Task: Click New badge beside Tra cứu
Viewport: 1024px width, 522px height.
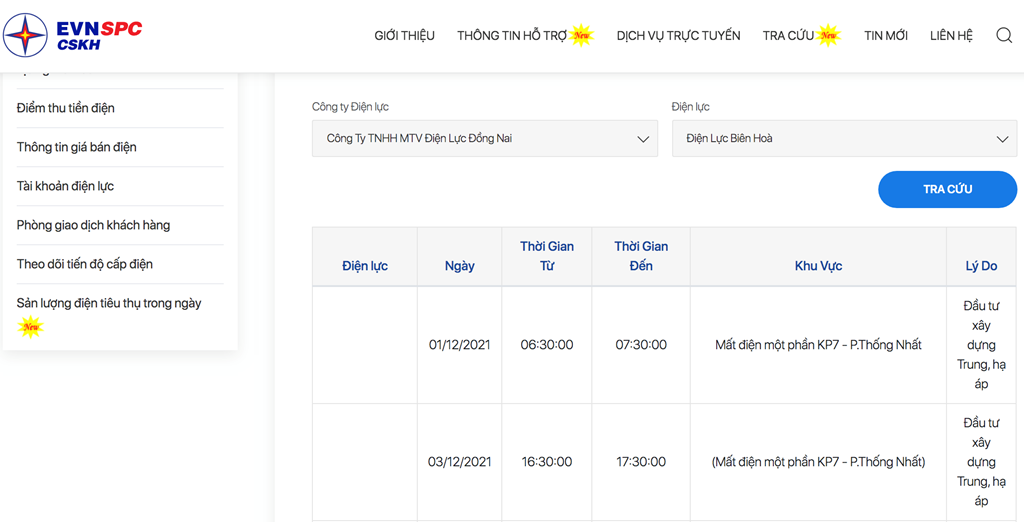Action: [828, 35]
